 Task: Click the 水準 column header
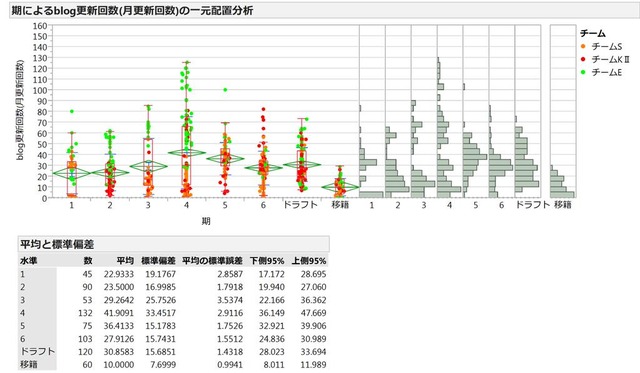click(x=29, y=260)
